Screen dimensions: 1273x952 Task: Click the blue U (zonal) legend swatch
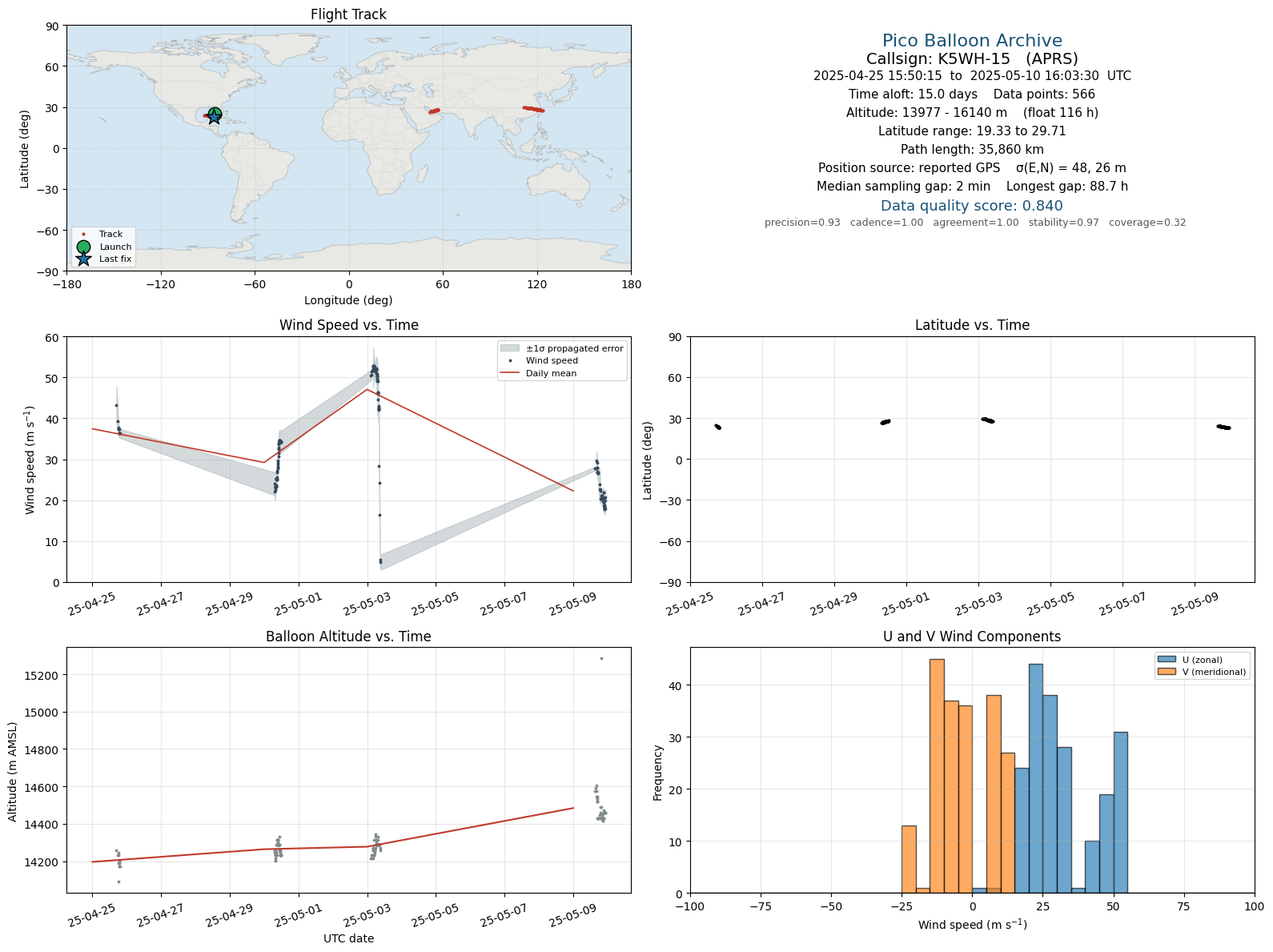1167,660
